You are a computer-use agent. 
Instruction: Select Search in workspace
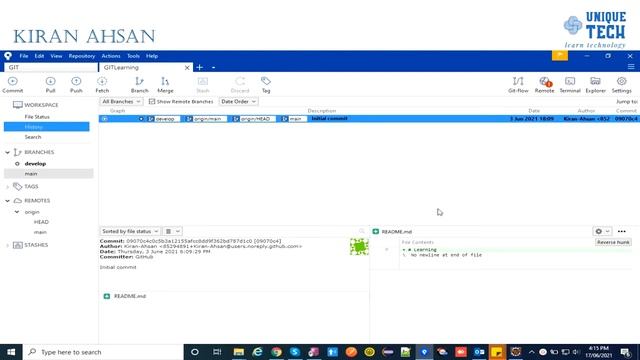(33, 137)
